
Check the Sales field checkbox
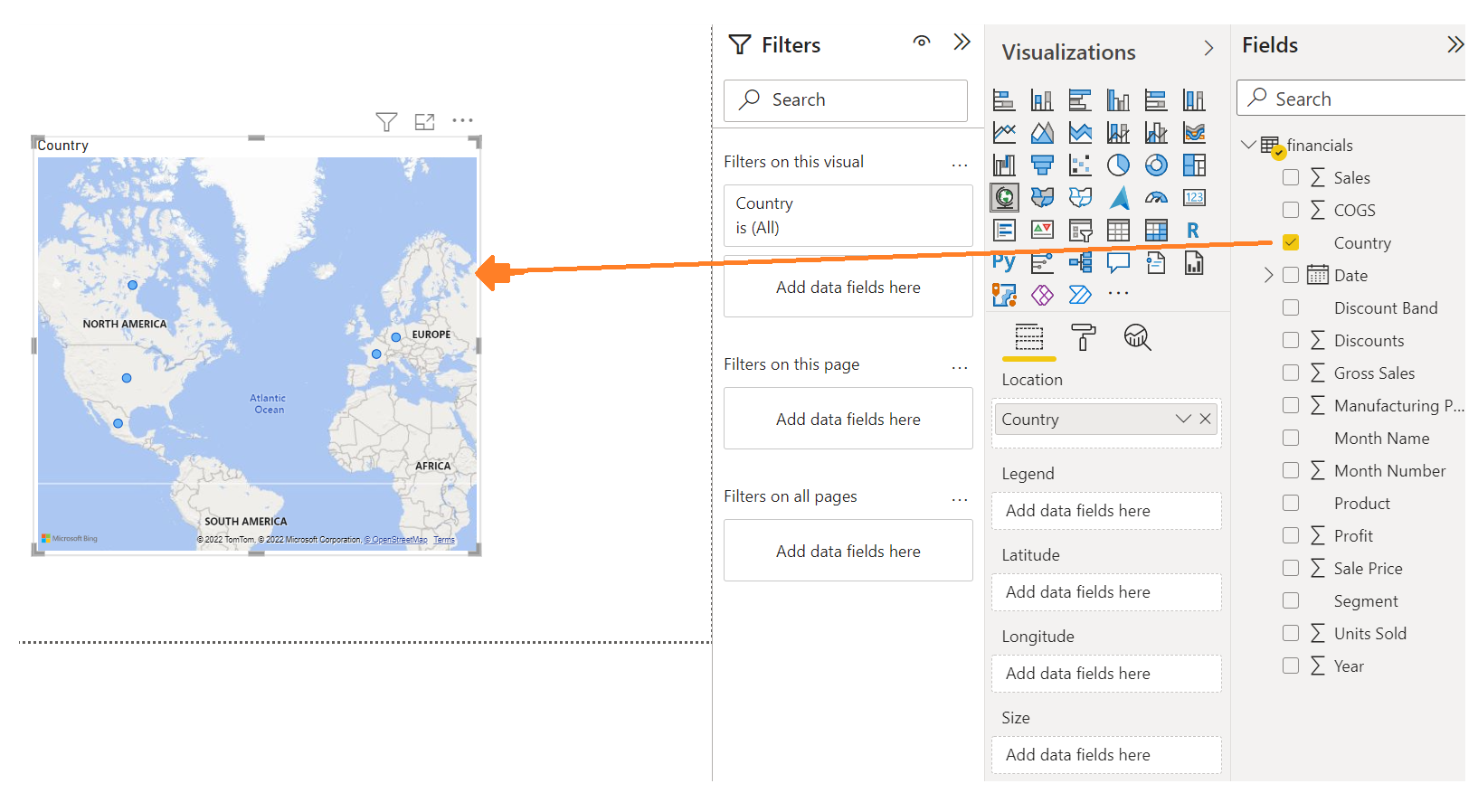pyautogui.click(x=1291, y=177)
